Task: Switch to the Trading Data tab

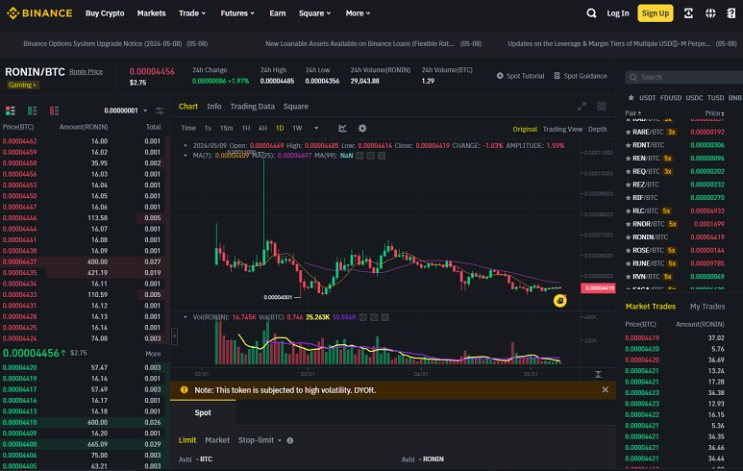Action: [x=252, y=107]
